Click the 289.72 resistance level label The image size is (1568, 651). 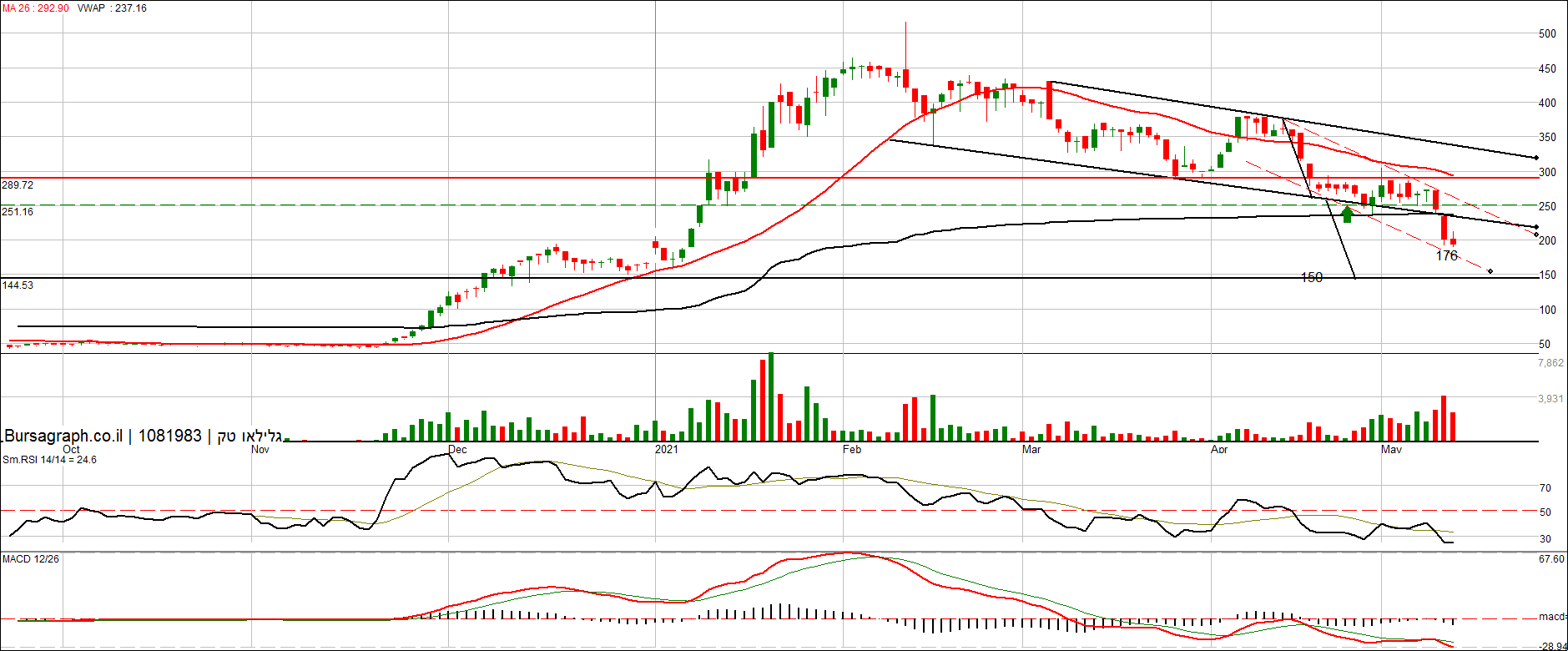(x=18, y=185)
